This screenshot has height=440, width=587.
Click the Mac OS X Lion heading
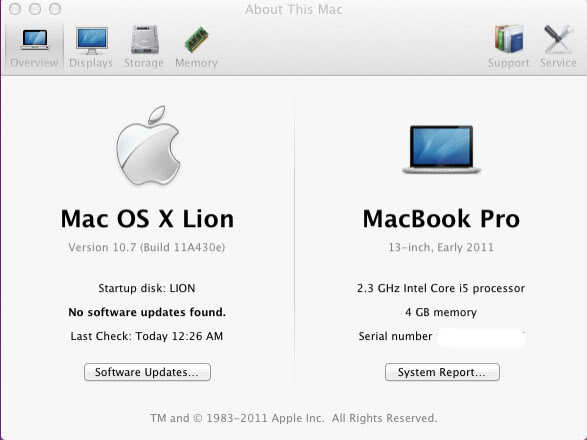pyautogui.click(x=147, y=219)
